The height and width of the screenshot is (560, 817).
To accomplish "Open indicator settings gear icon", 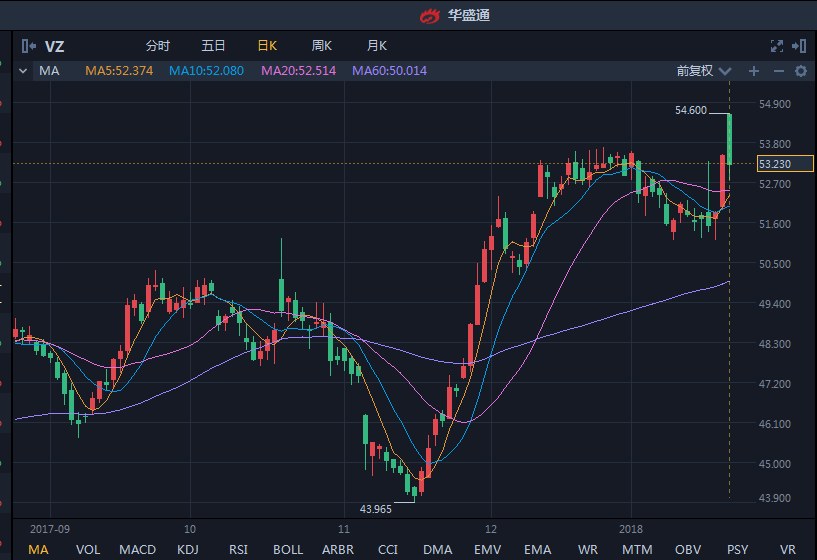I will click(x=800, y=71).
